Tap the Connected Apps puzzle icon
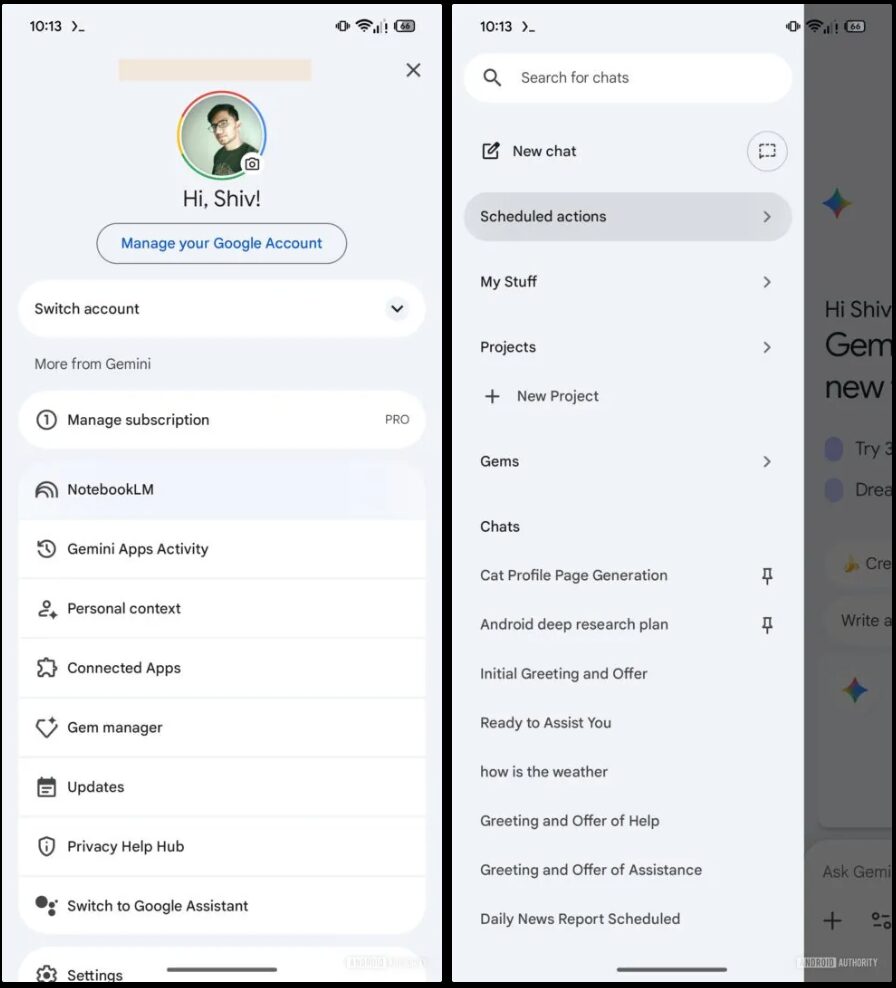Screen dimensions: 896x988 tap(46, 668)
